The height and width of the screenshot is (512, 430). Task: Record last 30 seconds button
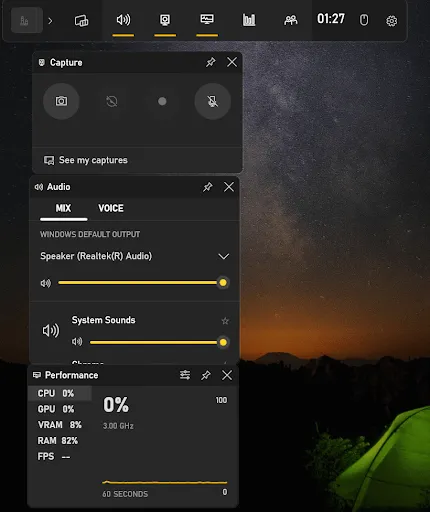click(112, 101)
